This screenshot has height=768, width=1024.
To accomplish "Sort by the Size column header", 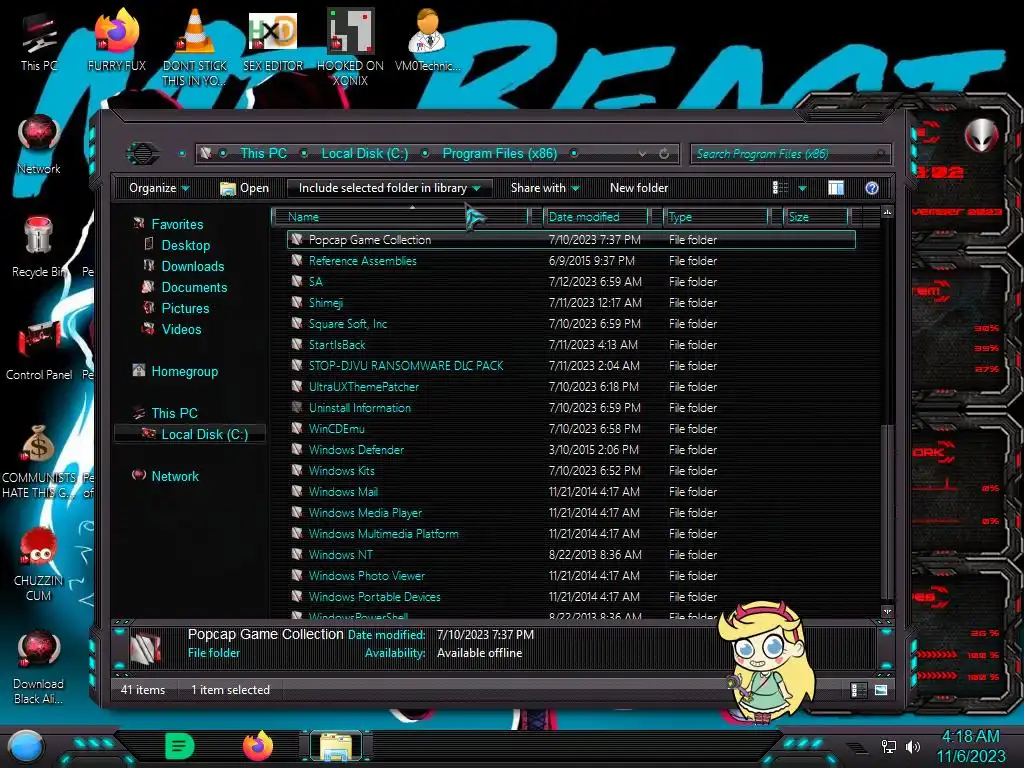I will click(816, 216).
